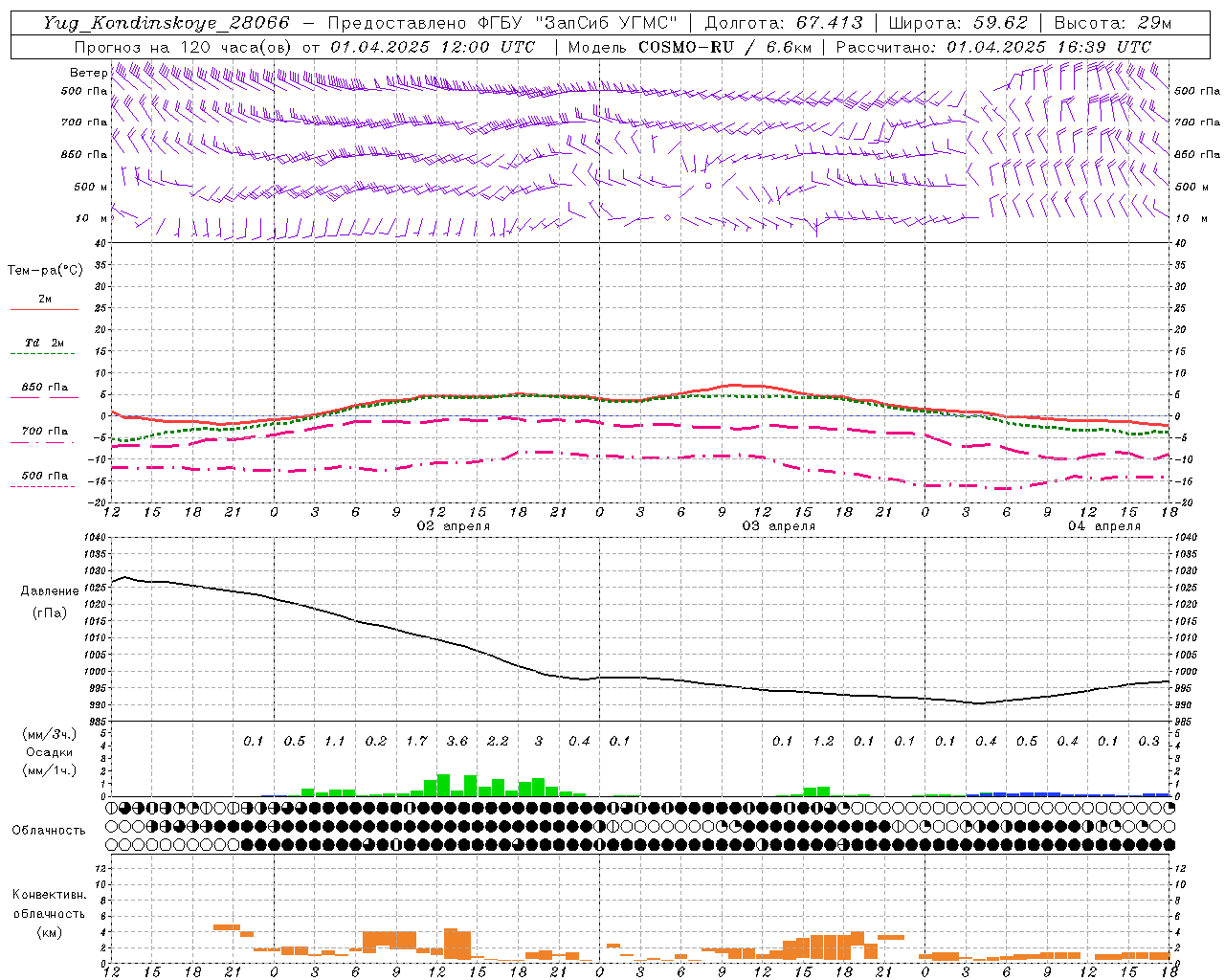1225x980 pixels.
Task: Click the Модель COSMO-RU / 6.6км label
Action: [x=690, y=47]
